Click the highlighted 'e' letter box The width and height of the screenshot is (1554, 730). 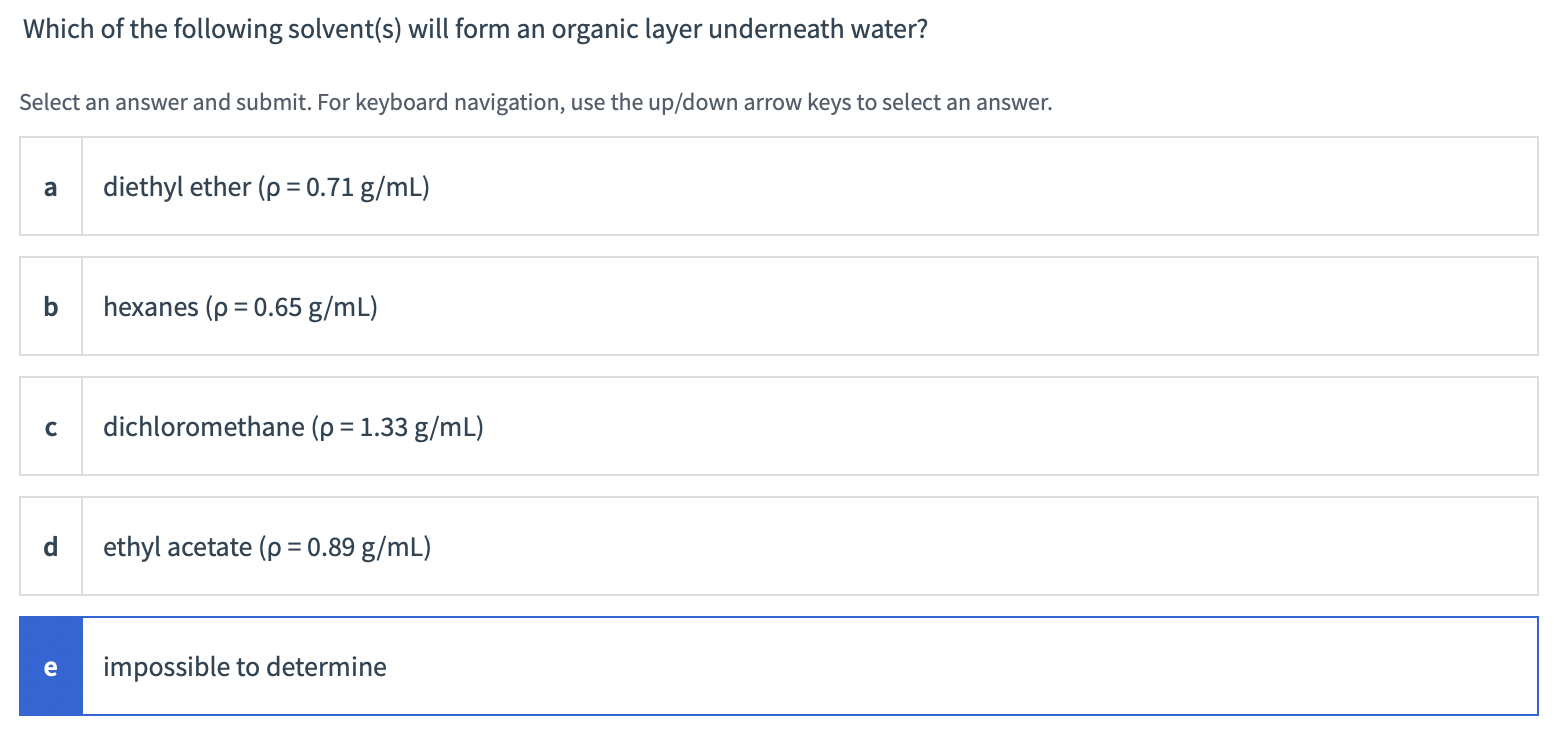(50, 666)
